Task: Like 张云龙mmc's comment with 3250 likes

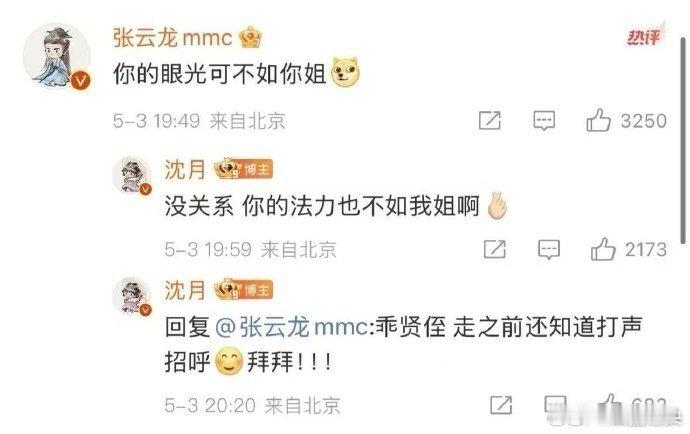Action: click(x=598, y=121)
